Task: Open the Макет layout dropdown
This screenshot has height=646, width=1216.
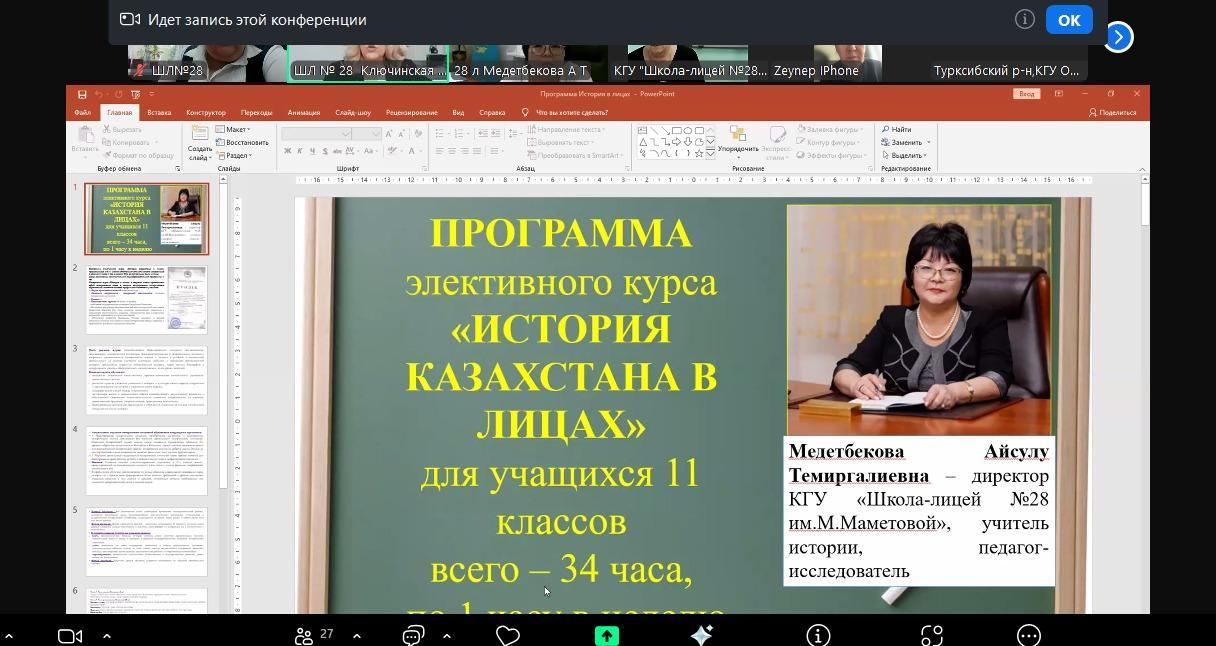Action: 236,129
